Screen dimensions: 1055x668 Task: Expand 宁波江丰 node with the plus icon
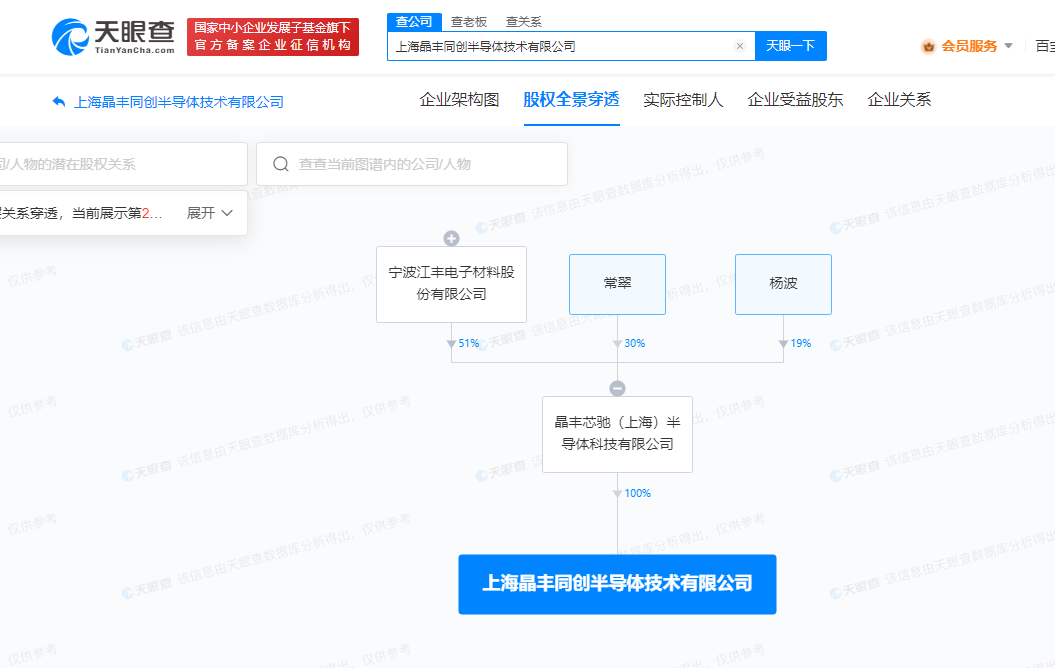450,238
